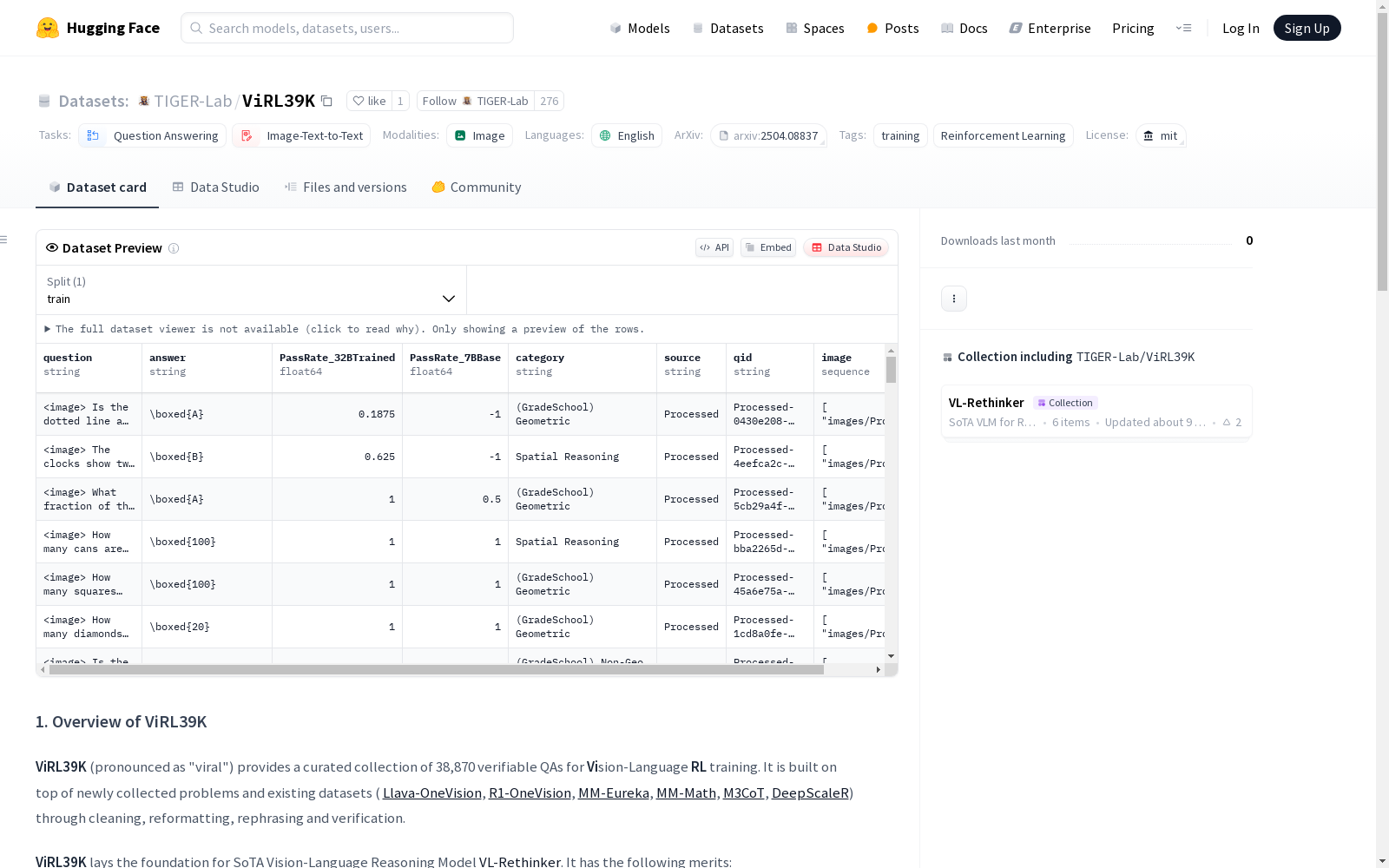
Task: Open the Llava-OneVision link
Action: [x=432, y=792]
